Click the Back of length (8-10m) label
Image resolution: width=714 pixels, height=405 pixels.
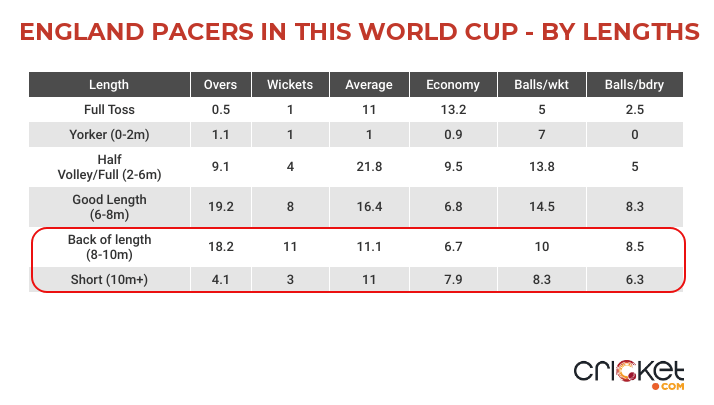click(x=109, y=247)
